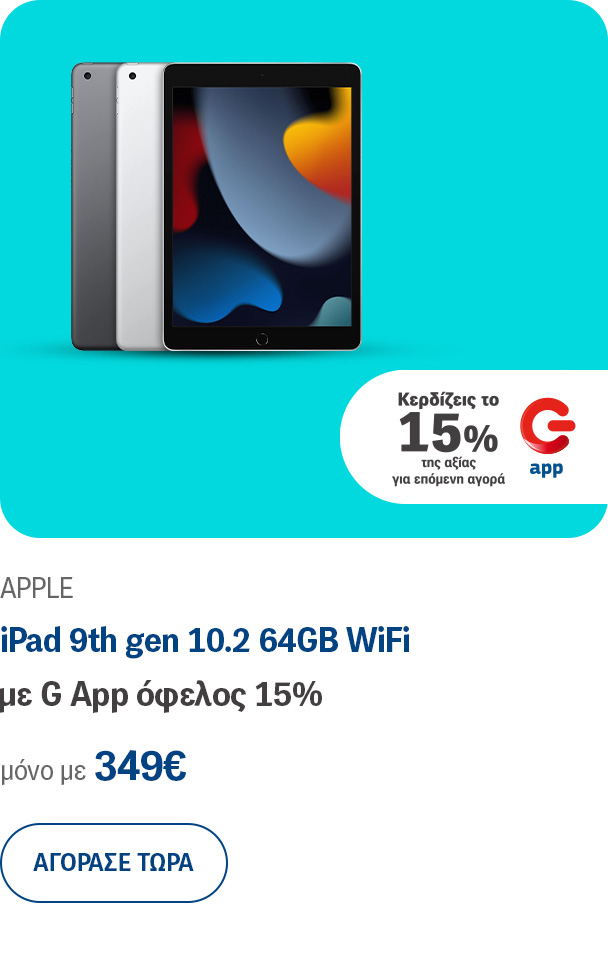Select the front-facing iPad screen image
608x962 pixels.
point(262,207)
